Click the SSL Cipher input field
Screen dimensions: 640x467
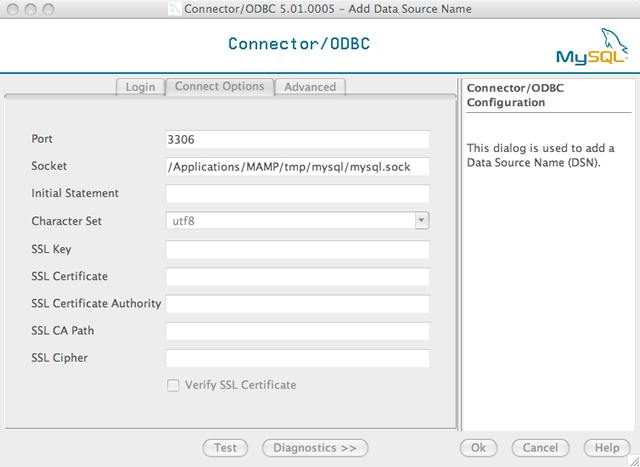coord(298,358)
